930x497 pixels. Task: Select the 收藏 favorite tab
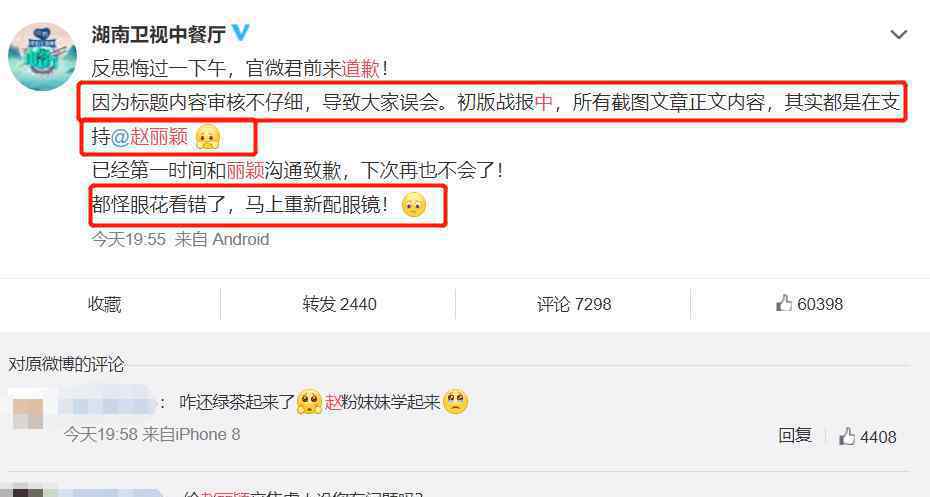104,304
